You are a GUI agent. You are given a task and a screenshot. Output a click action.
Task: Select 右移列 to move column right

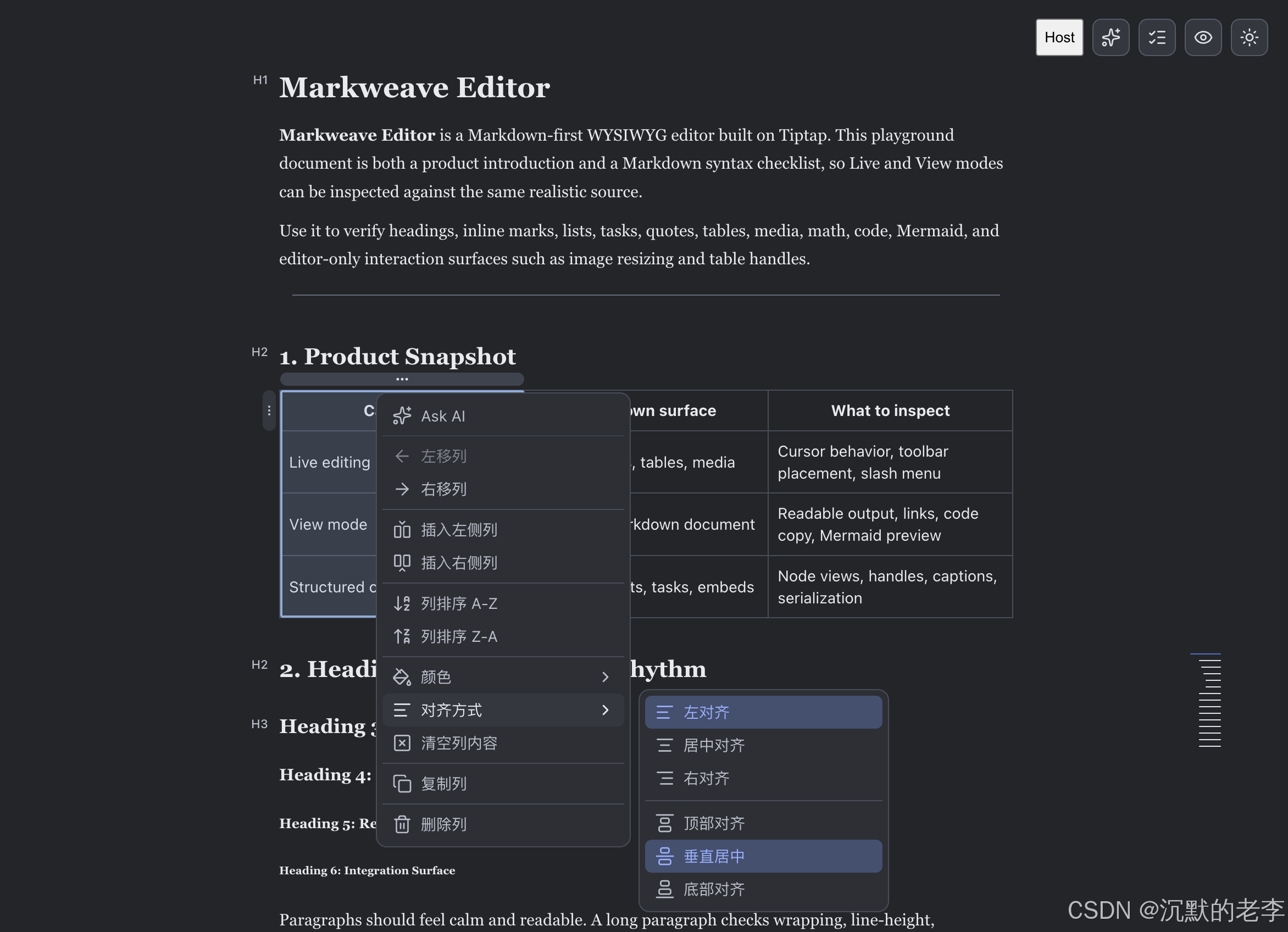point(503,489)
